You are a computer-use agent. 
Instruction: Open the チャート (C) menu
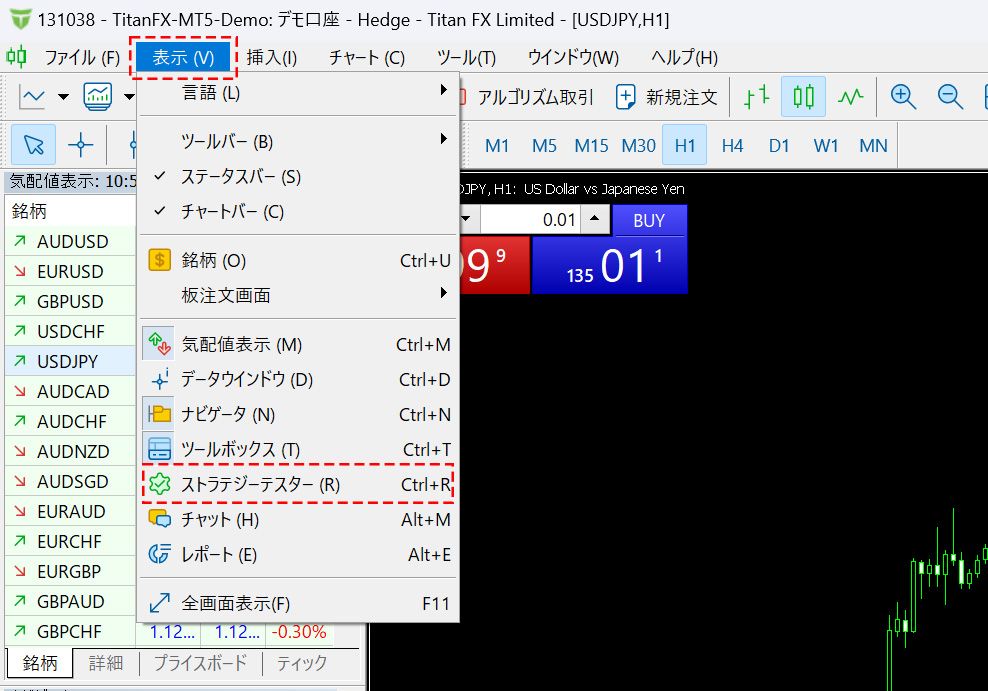tap(367, 58)
